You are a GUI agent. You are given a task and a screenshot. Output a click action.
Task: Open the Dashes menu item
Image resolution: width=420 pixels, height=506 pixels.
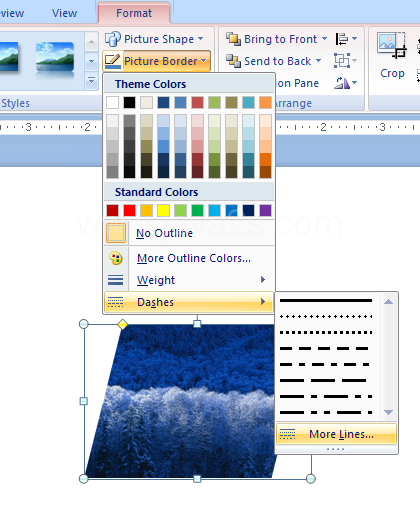click(189, 302)
